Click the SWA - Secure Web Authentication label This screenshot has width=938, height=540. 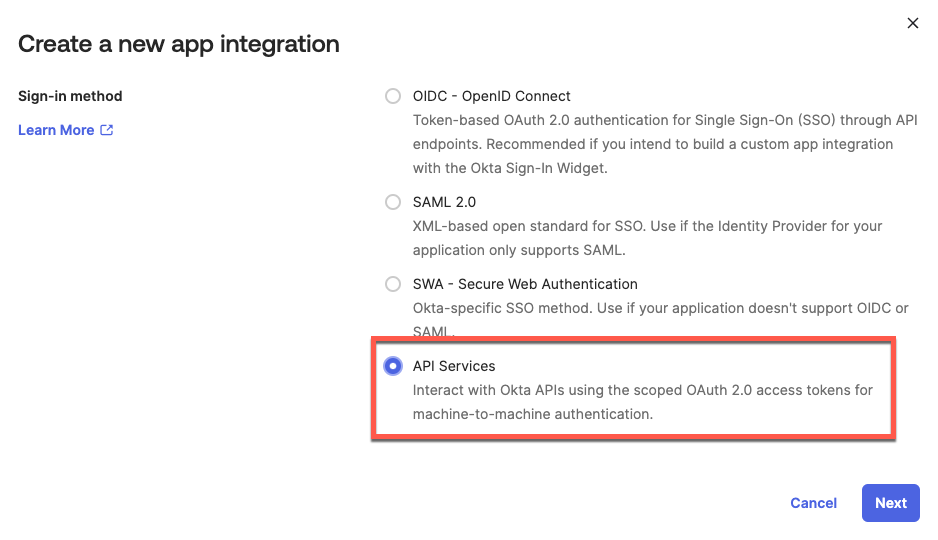[x=525, y=284]
